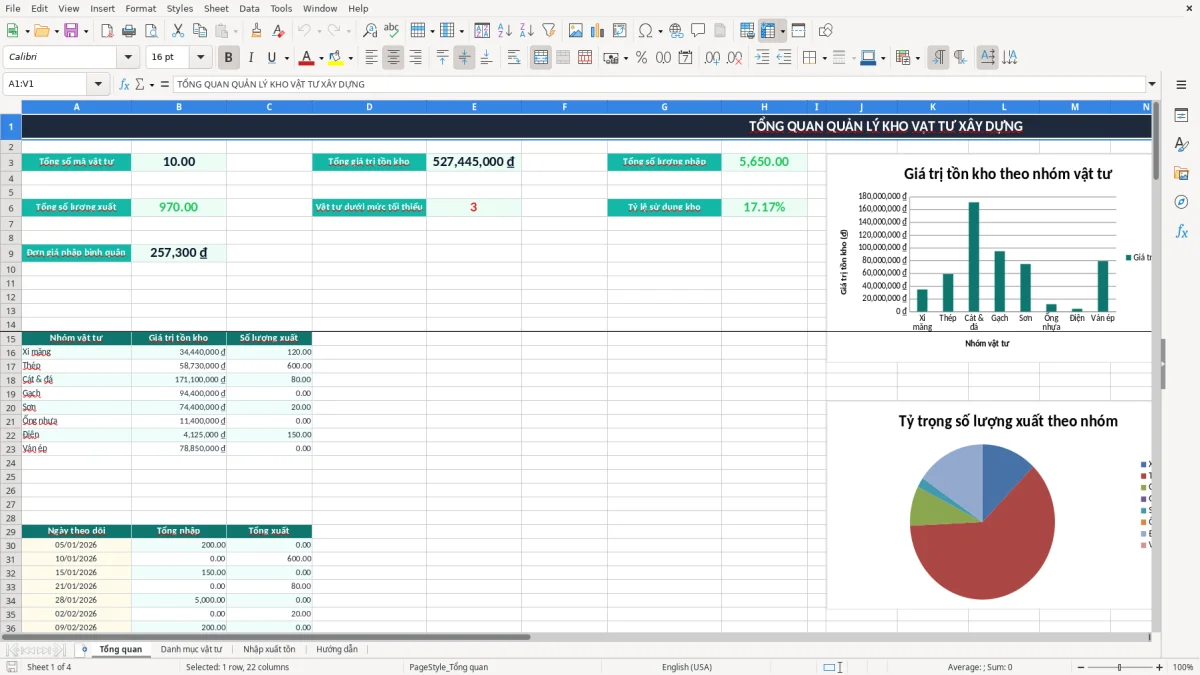Toggle Bold formatting button
The image size is (1200, 675).
pos(229,58)
